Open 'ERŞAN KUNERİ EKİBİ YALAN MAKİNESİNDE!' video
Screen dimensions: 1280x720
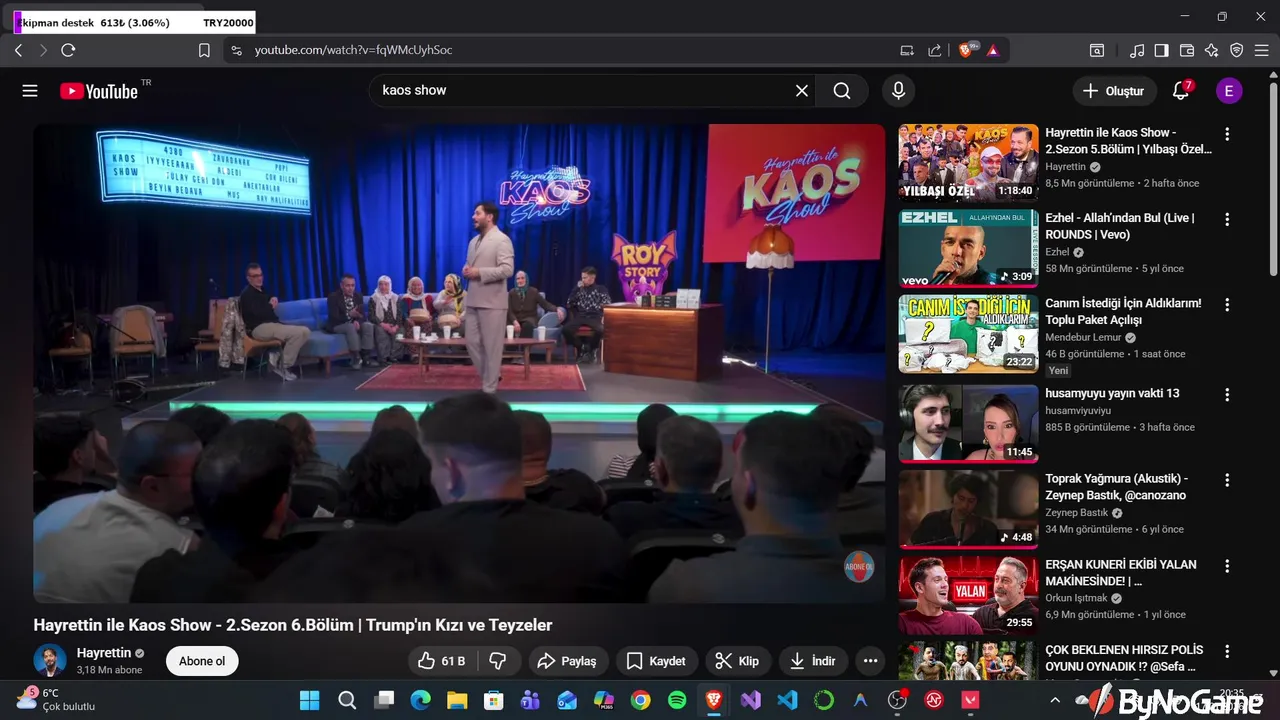coord(1121,572)
